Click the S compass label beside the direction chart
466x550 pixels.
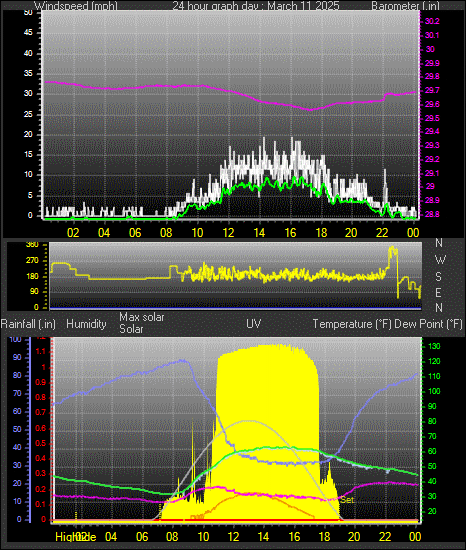pos(438,277)
